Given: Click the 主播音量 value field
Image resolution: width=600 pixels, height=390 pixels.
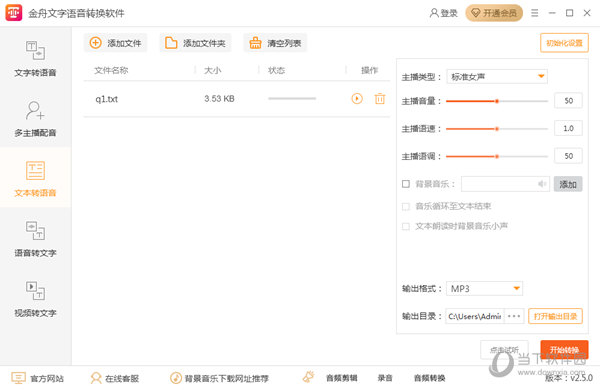Looking at the screenshot, I should (568, 101).
